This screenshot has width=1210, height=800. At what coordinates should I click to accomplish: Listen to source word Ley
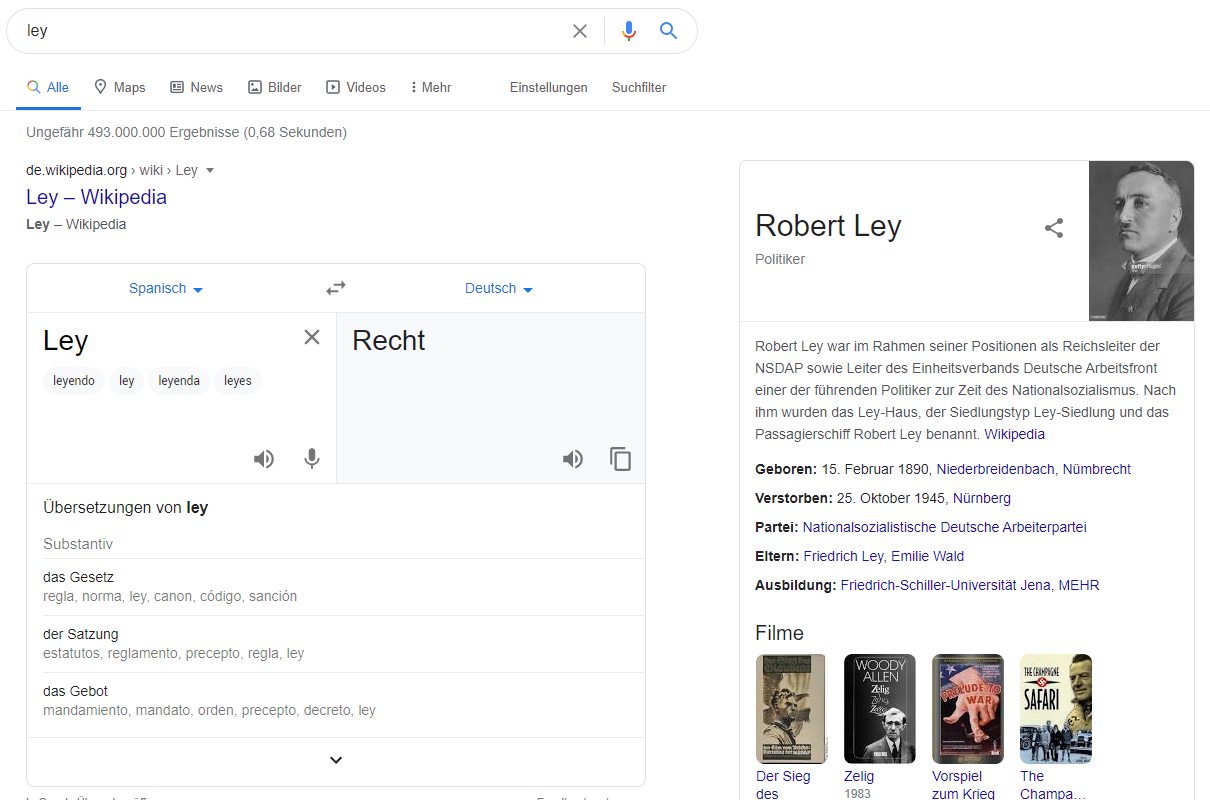264,459
